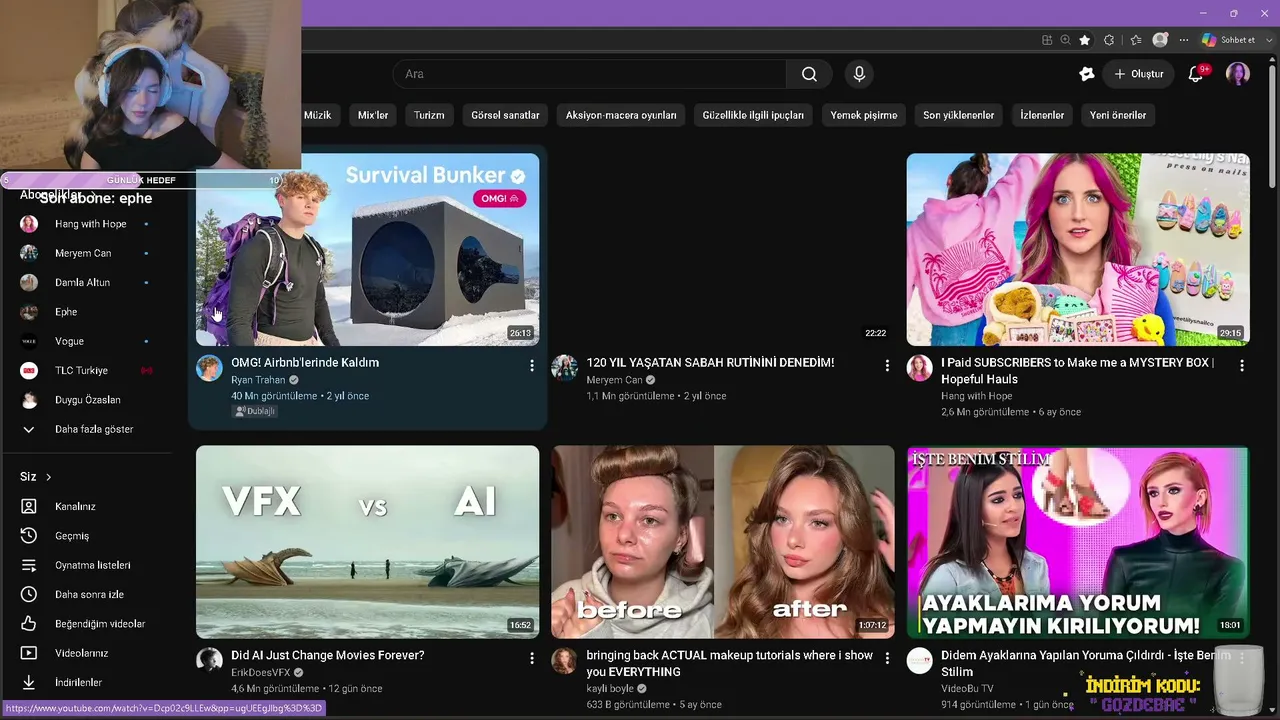The height and width of the screenshot is (720, 1280).
Task: Click the Sohbet et Copilot button
Action: pyautogui.click(x=1229, y=40)
